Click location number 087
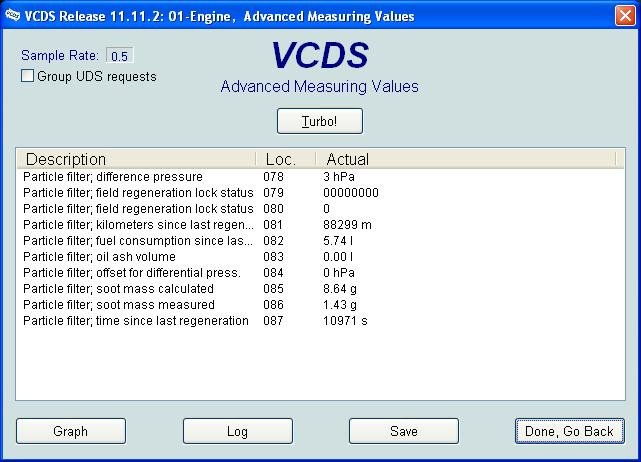 pyautogui.click(x=273, y=321)
